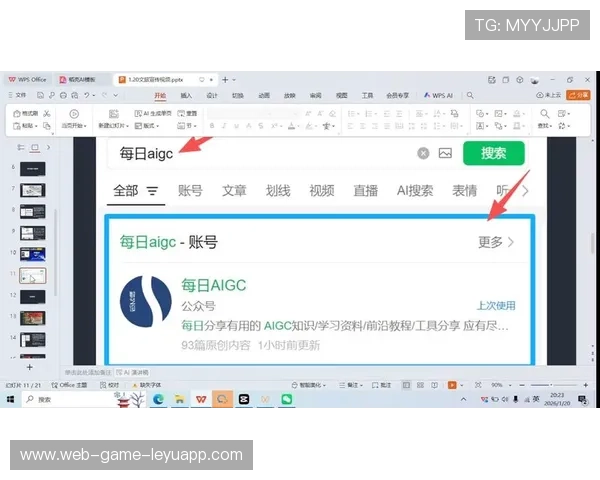Open the 备注 notes dropdown in status bar
This screenshot has height=480, width=600.
(x=351, y=385)
